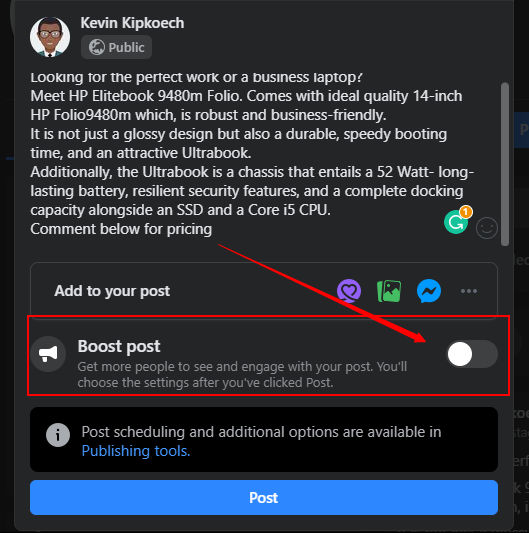
Task: Open the green Photo/Video icon
Action: click(x=389, y=291)
